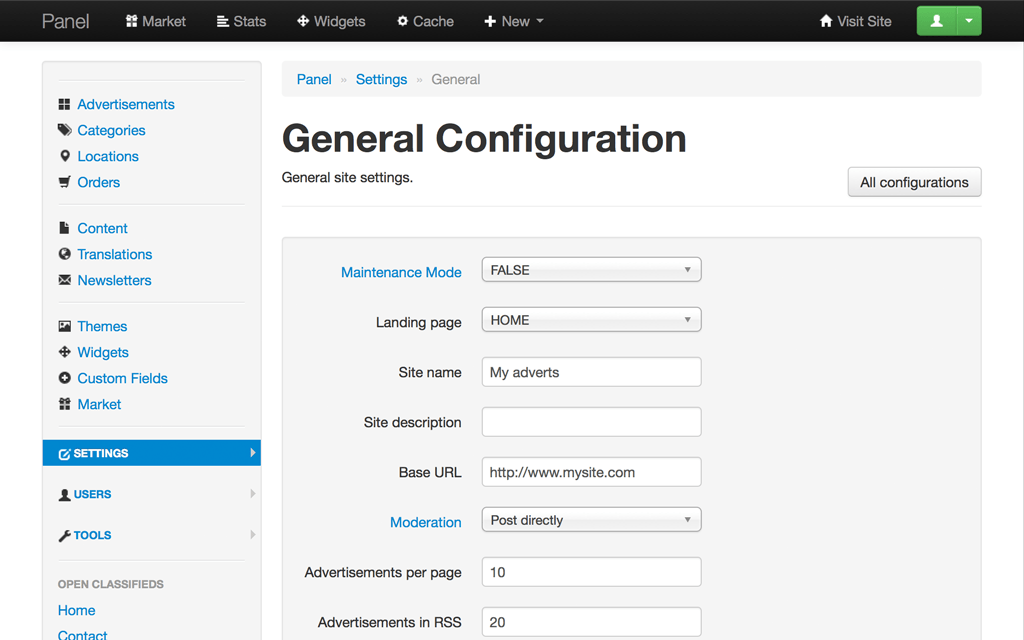Click the Themes picture icon

pos(64,326)
